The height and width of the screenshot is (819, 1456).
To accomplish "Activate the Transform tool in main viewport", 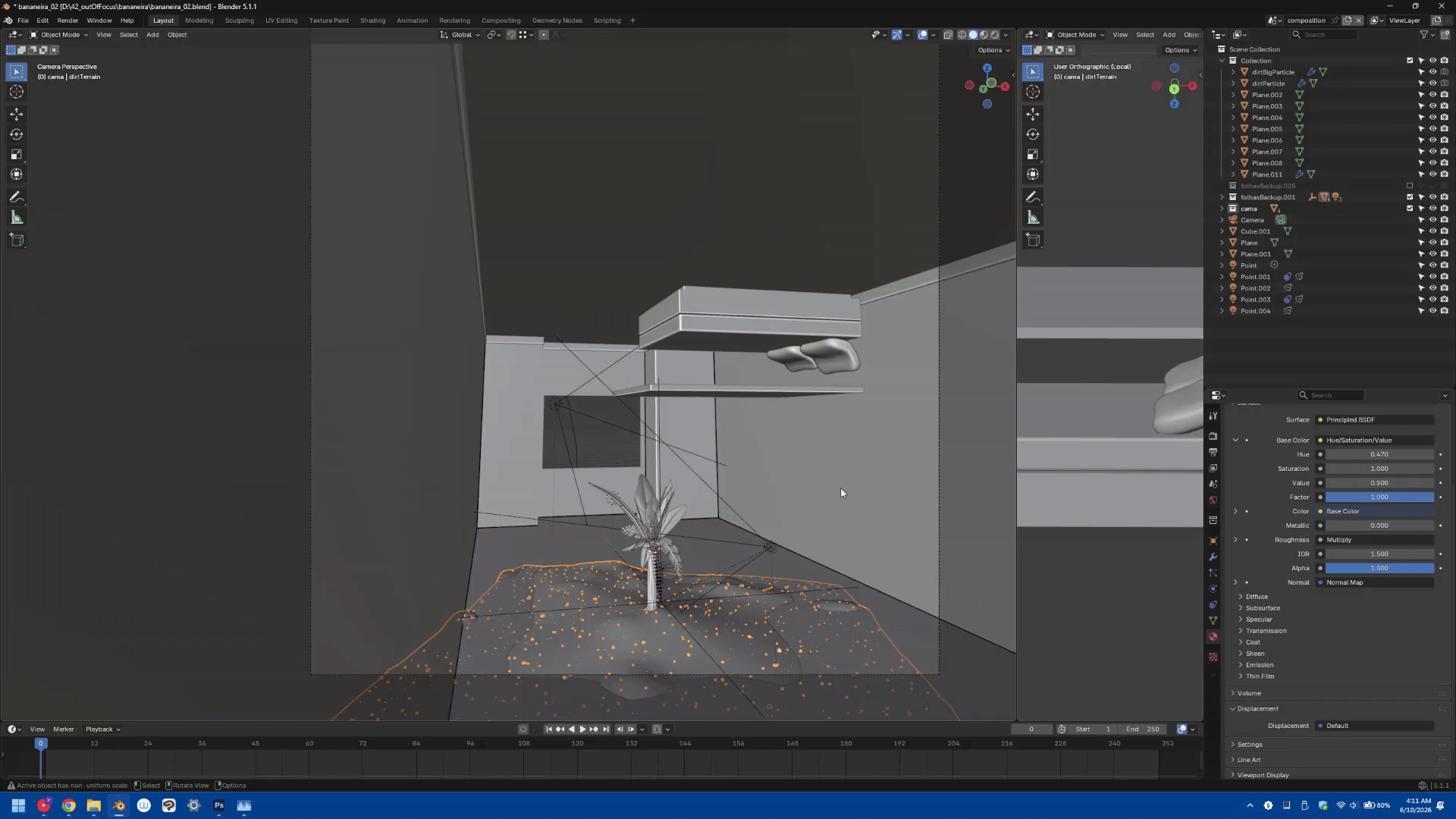I will [x=17, y=174].
